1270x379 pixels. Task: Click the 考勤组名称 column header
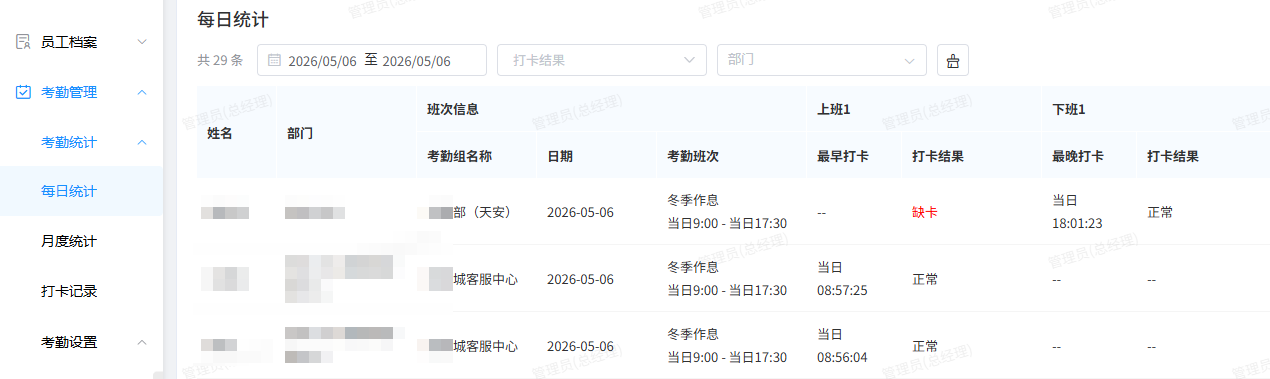click(460, 156)
